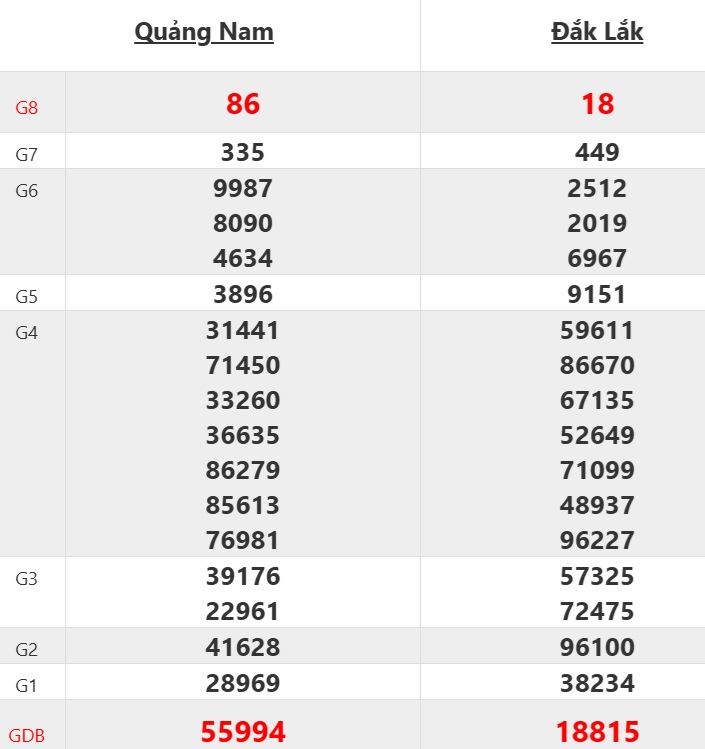The width and height of the screenshot is (705, 749).
Task: Click the G8 prize row label
Action: pos(27,106)
